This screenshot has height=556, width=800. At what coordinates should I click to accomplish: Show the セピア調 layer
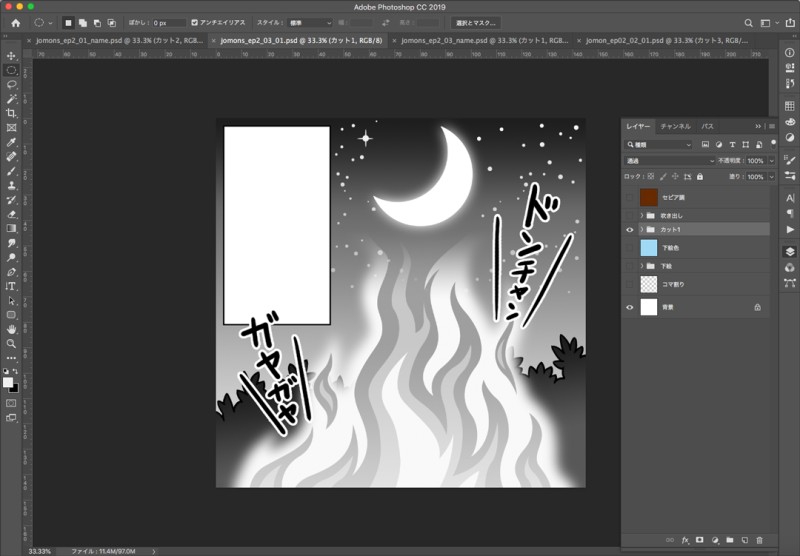click(x=629, y=196)
